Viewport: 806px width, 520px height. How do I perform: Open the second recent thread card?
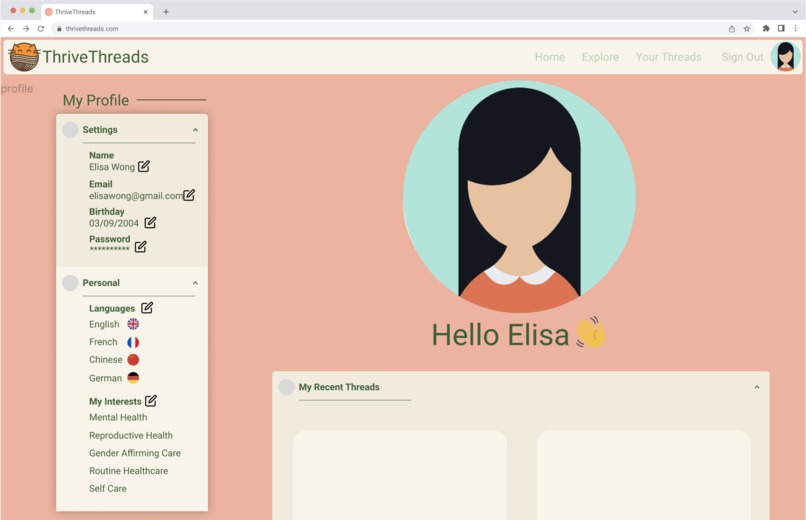point(644,475)
